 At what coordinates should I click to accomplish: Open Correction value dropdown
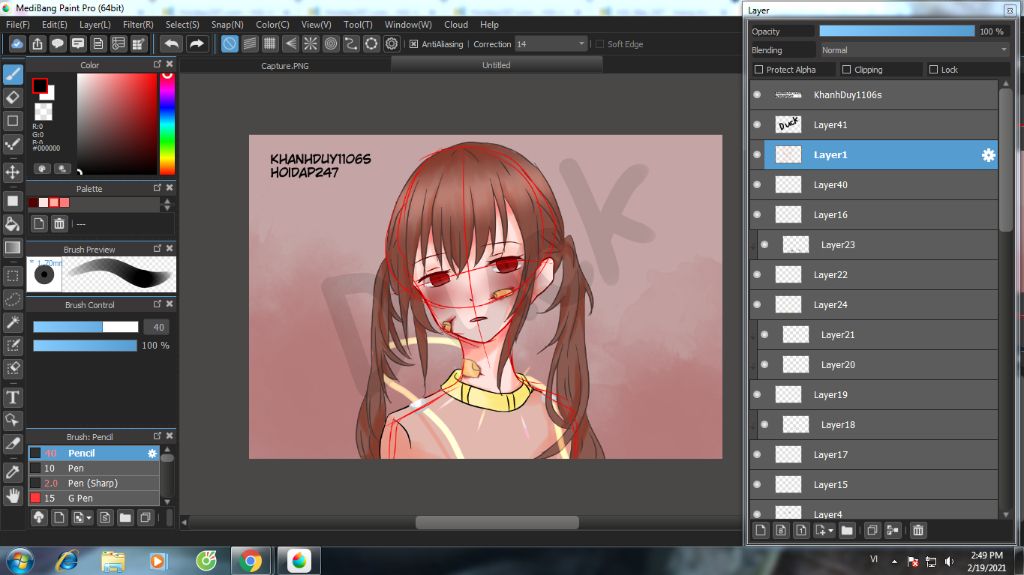[551, 44]
